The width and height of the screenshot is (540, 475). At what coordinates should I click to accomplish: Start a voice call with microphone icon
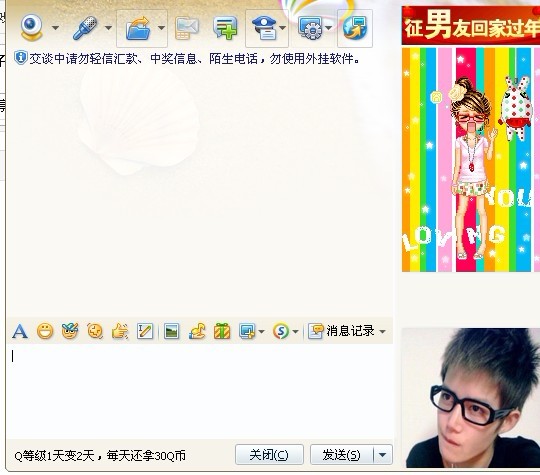[x=85, y=28]
